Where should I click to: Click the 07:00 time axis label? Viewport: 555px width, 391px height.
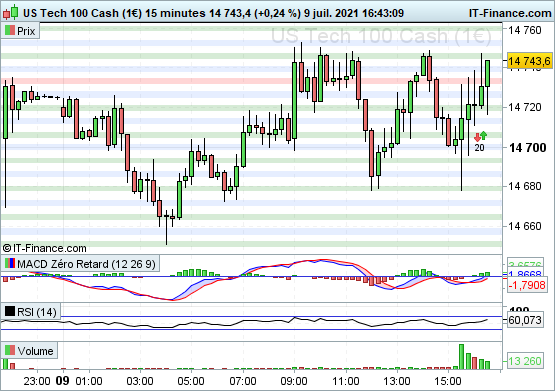243,381
